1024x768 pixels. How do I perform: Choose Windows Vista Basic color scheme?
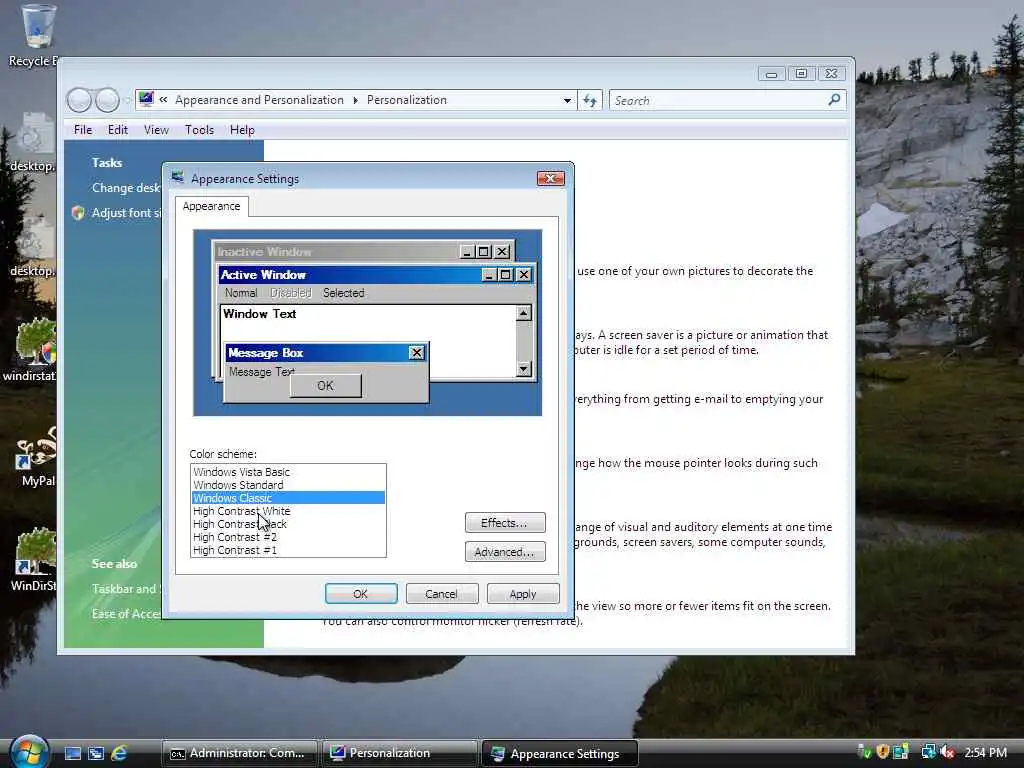point(288,472)
